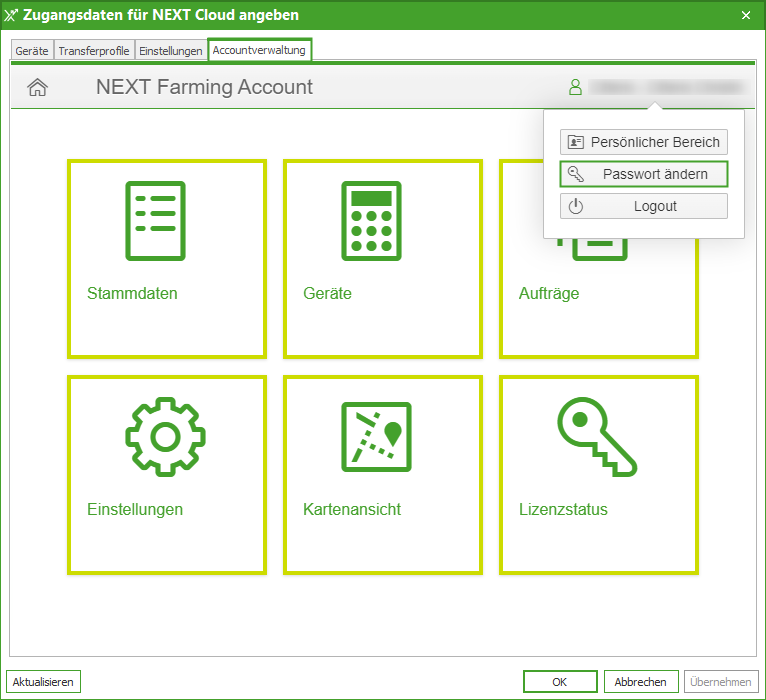Screen dimensions: 766x700
Task: Open the Einstellungen tab at top
Action: pyautogui.click(x=170, y=51)
